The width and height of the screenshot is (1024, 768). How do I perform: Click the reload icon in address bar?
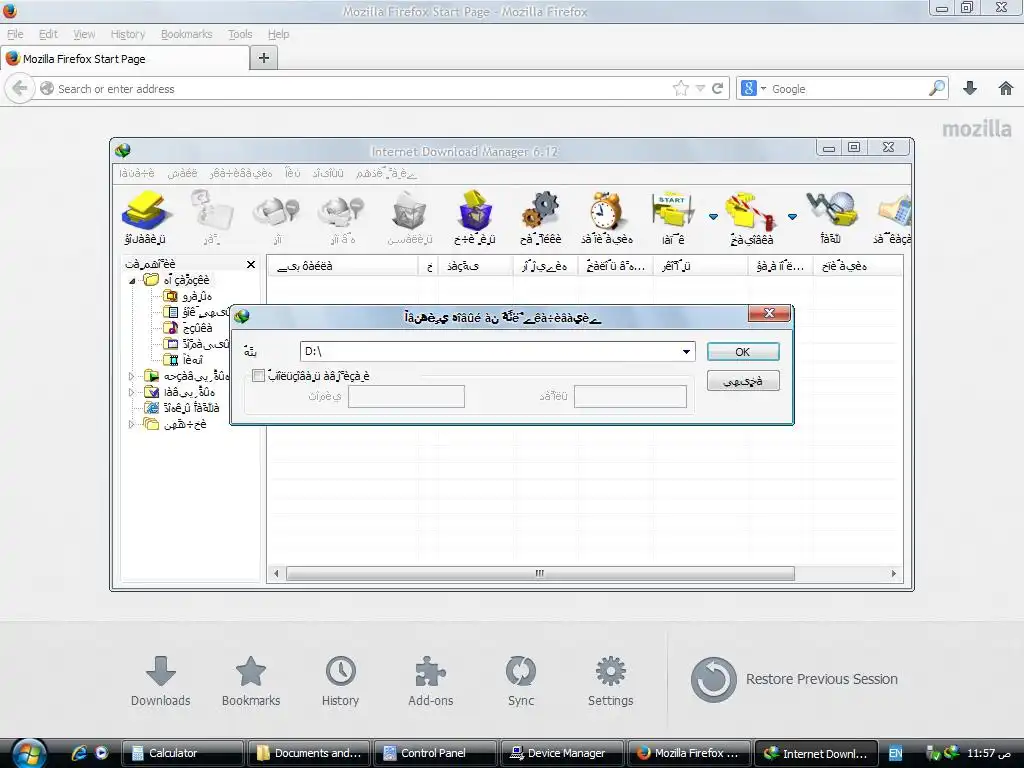(718, 88)
